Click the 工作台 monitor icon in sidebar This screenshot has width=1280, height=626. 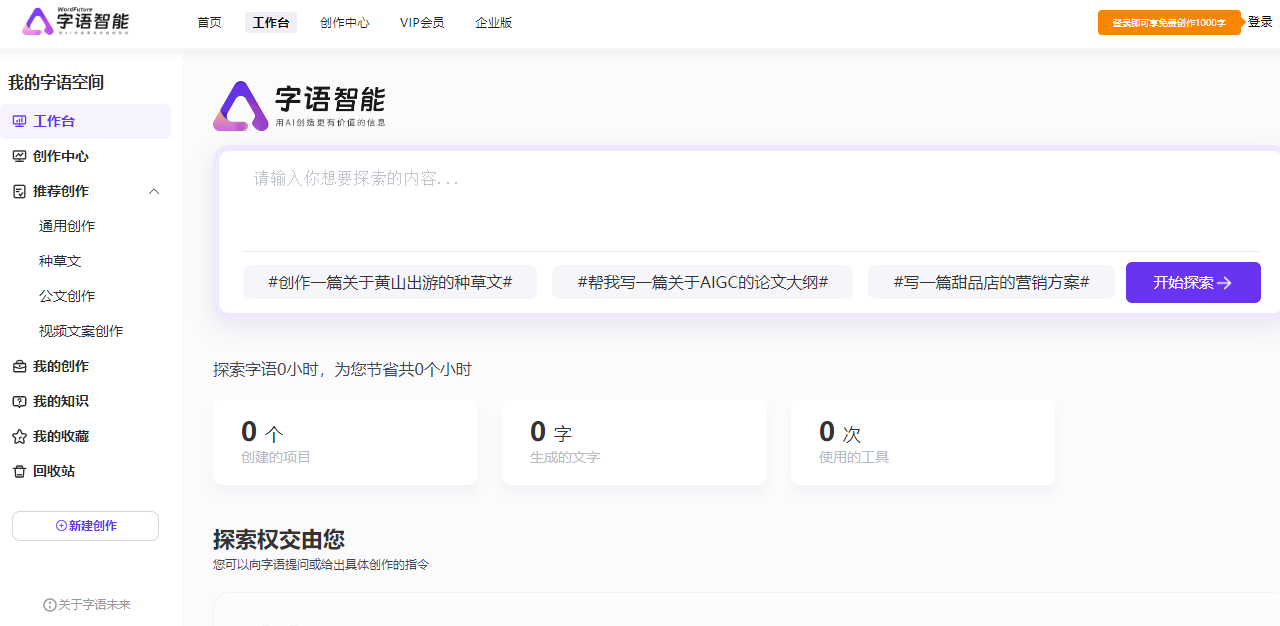click(19, 121)
